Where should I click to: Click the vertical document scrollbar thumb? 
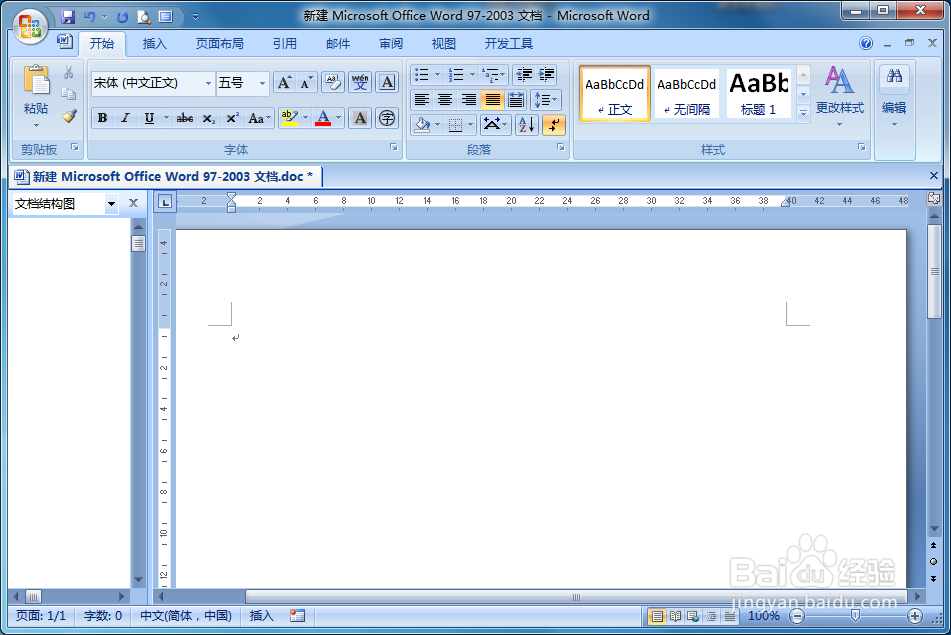[x=934, y=271]
